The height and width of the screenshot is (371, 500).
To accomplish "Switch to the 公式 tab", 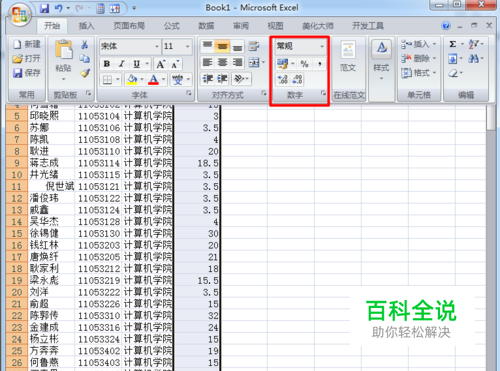I will pos(171,26).
